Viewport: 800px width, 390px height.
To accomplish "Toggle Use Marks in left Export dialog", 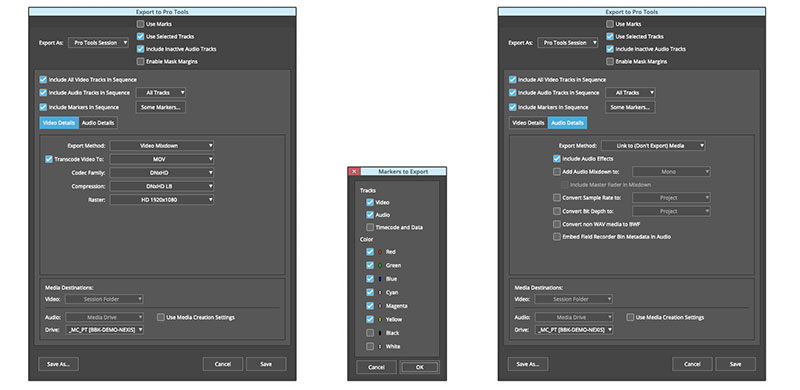I will [140, 24].
